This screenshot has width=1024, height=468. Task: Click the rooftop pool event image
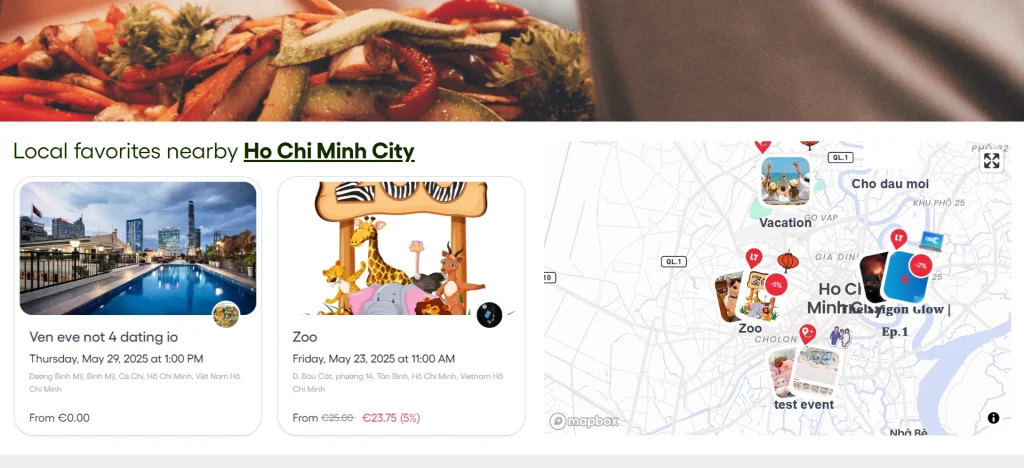pyautogui.click(x=138, y=248)
